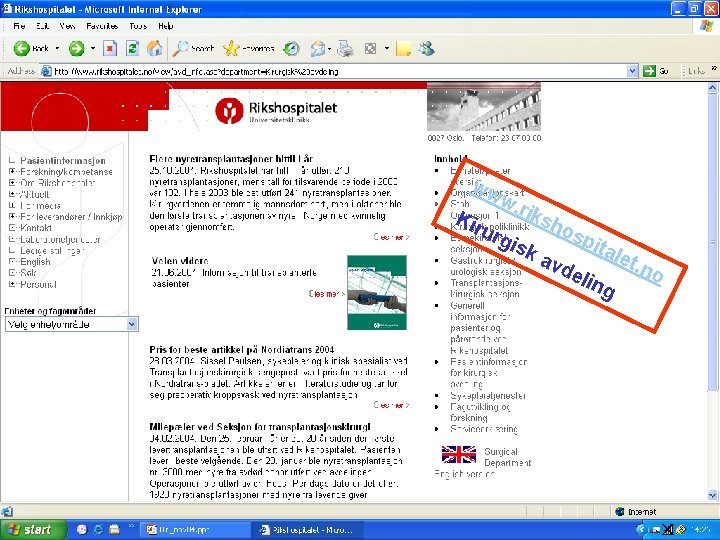Click the page icon in the address bar
The image size is (720, 540).
pos(46,71)
